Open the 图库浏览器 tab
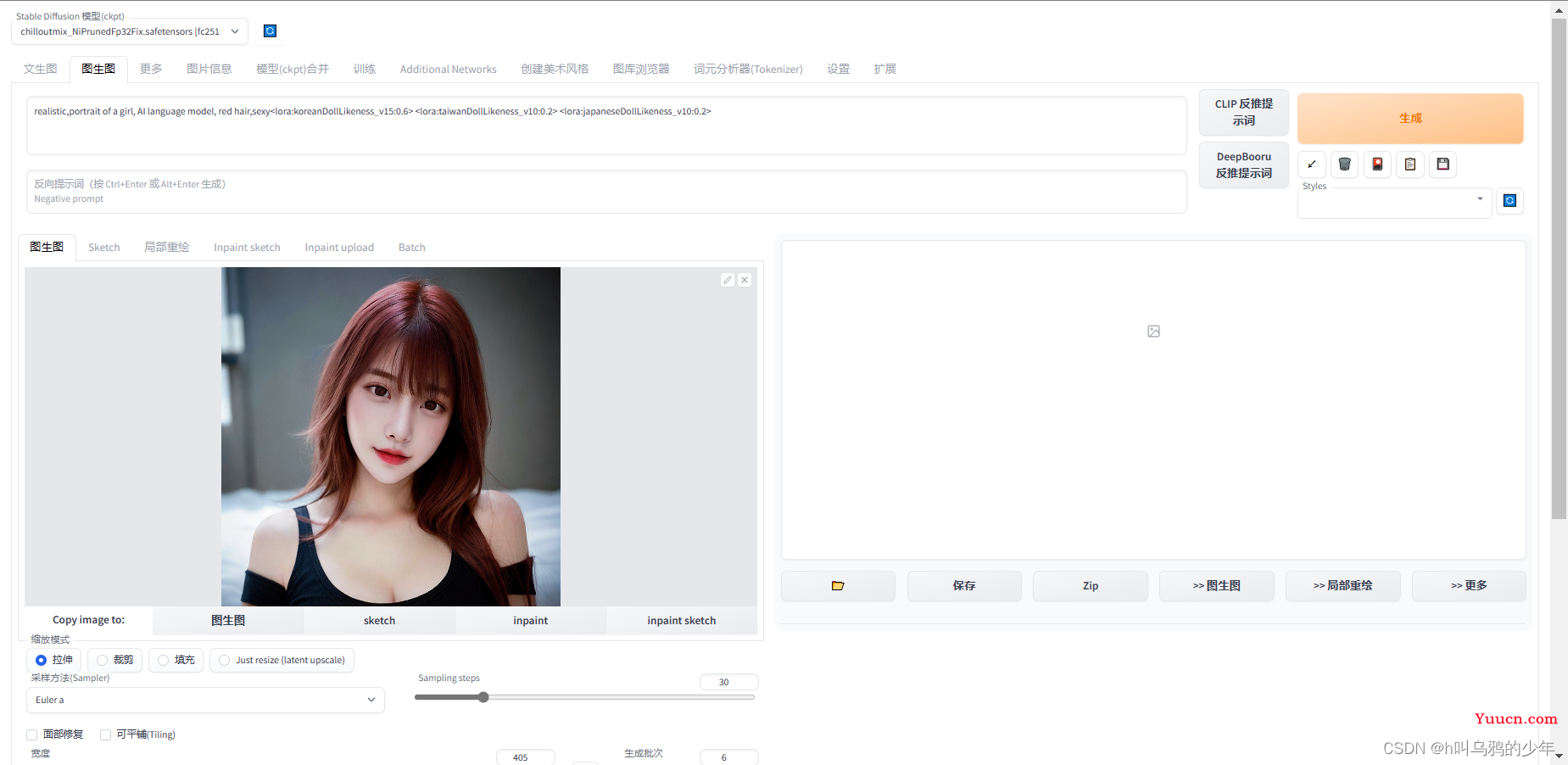This screenshot has height=765, width=1568. 641,69
